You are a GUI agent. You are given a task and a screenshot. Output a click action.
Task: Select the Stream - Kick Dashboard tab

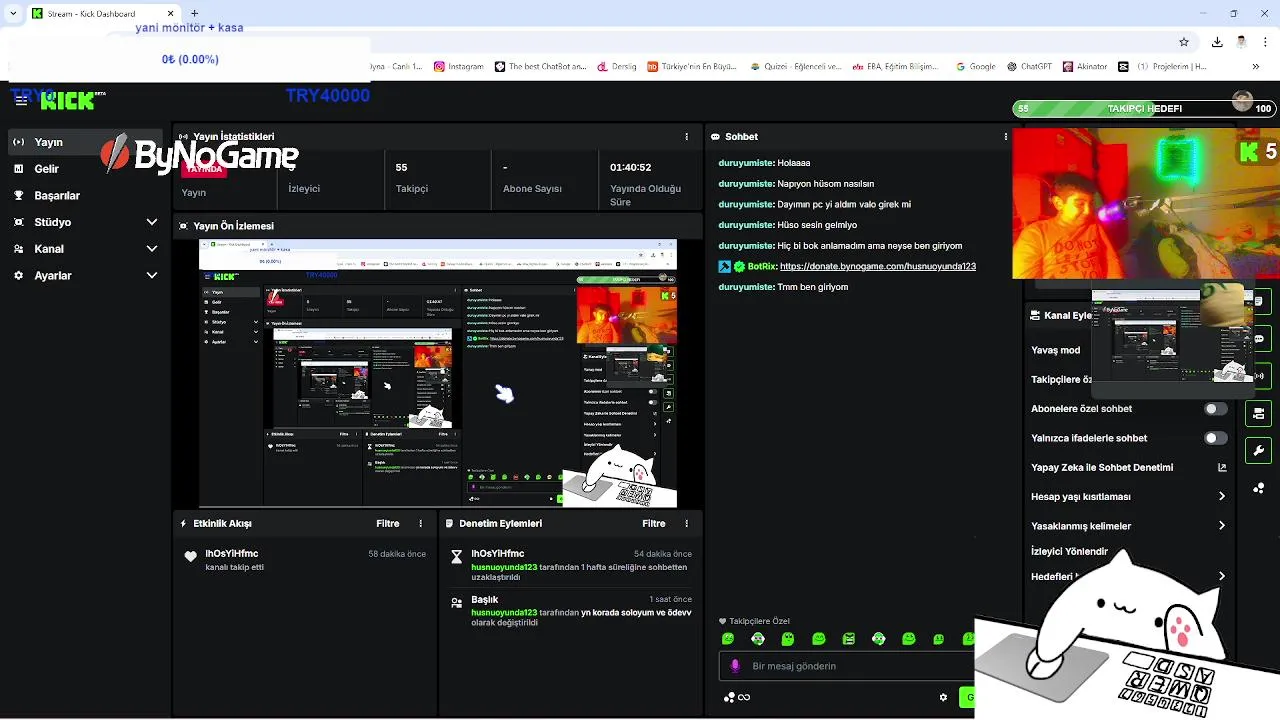(x=100, y=14)
